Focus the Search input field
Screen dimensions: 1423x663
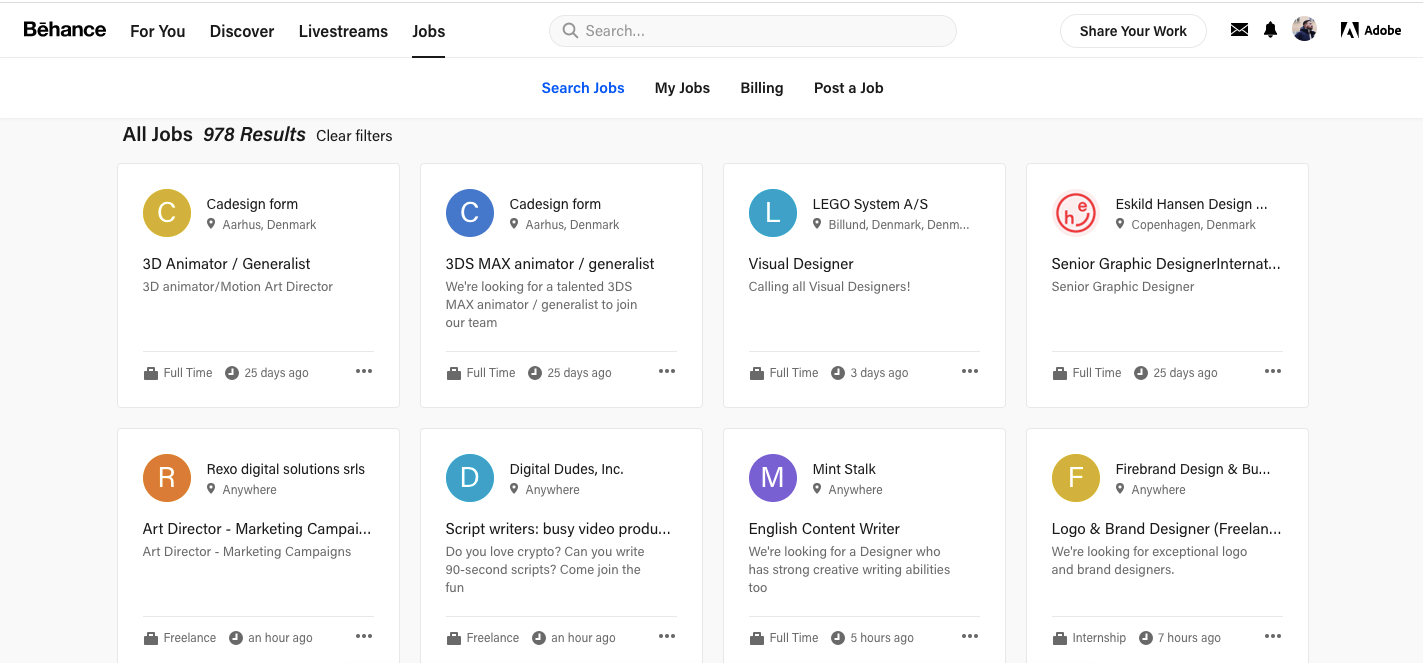760,31
